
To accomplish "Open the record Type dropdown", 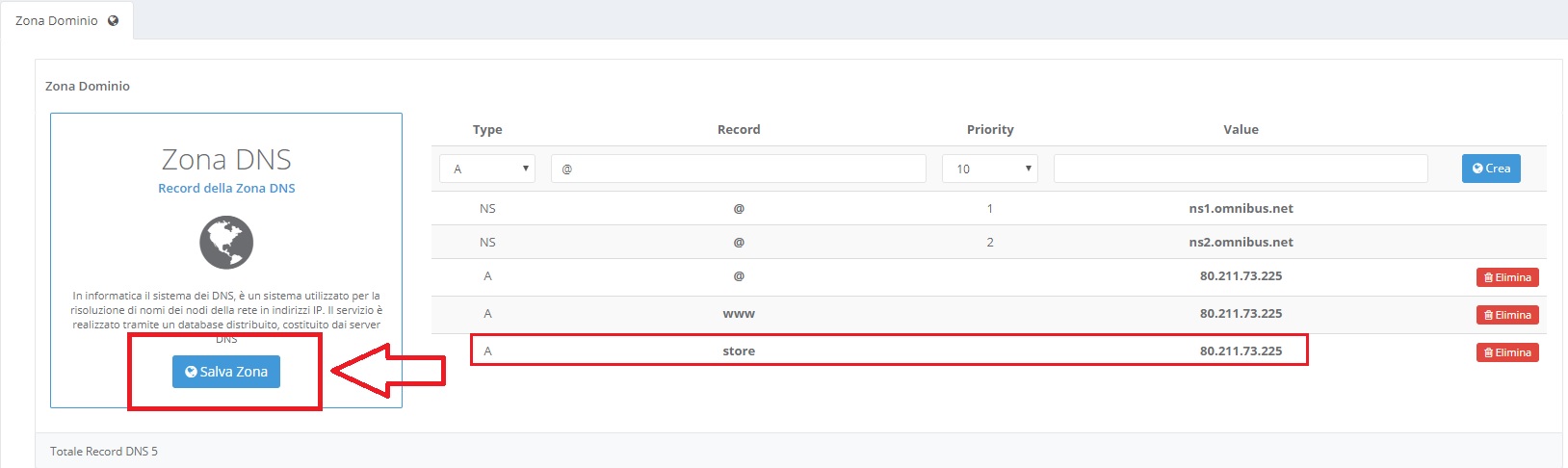I will (487, 169).
